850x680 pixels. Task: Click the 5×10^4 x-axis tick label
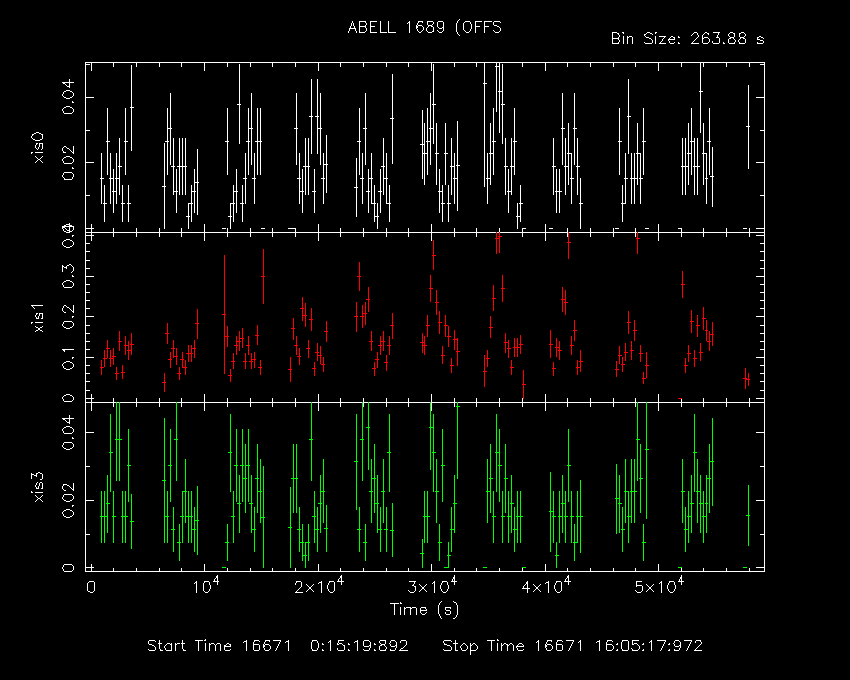(659, 586)
